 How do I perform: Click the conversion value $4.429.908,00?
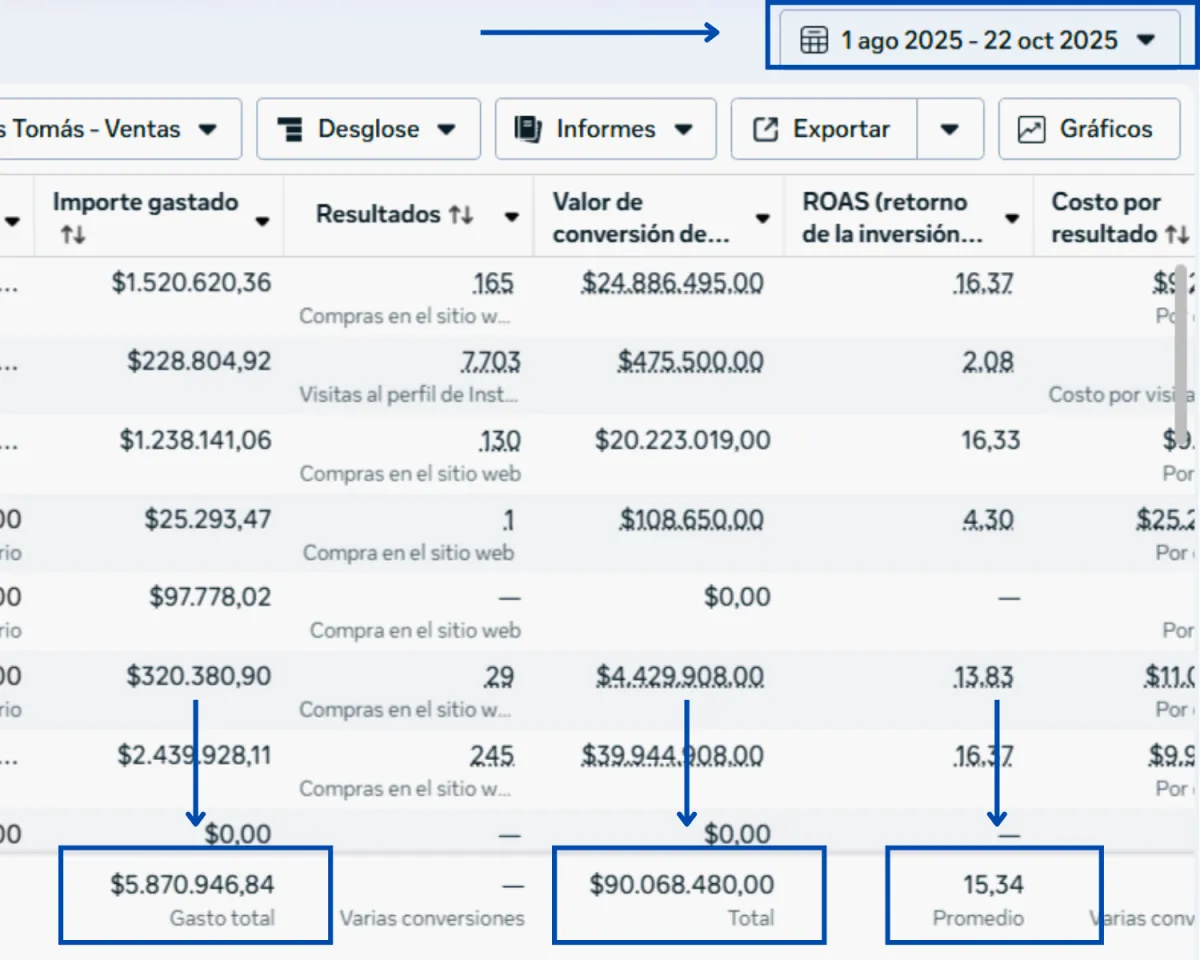[680, 676]
